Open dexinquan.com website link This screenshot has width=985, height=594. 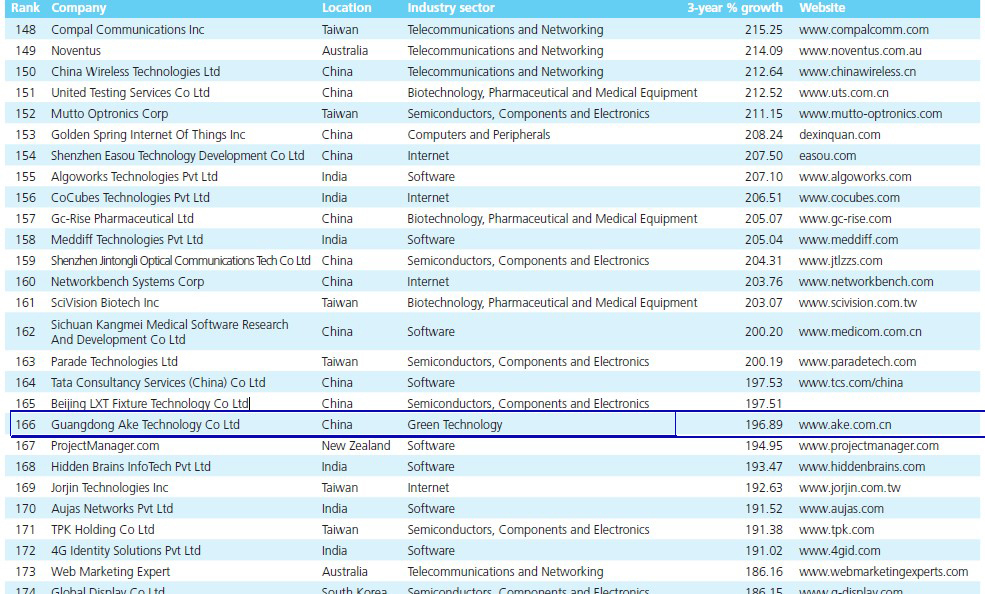tap(840, 134)
